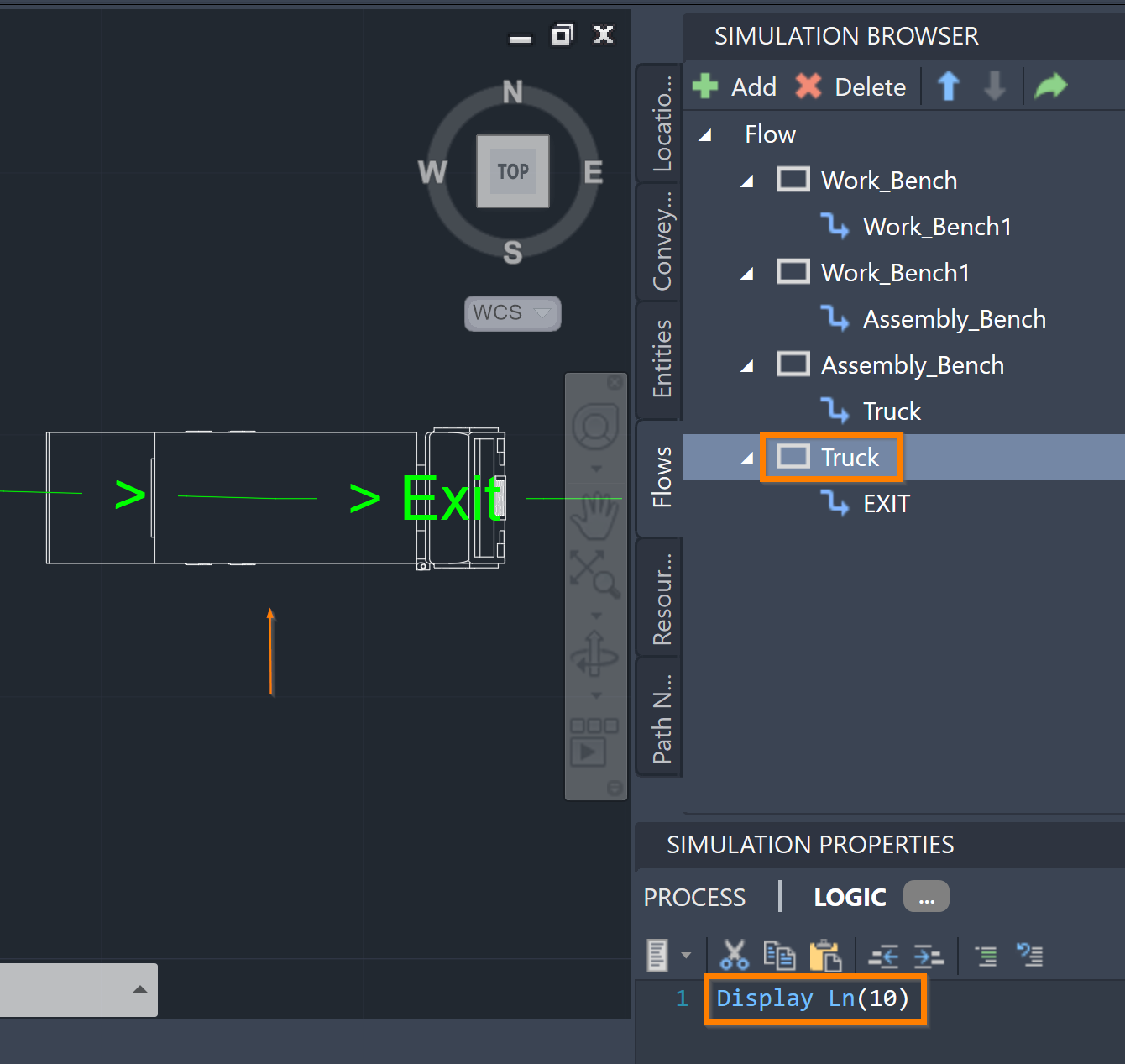This screenshot has height=1064, width=1125.
Task: Activate the Pan hand tool
Action: point(595,516)
